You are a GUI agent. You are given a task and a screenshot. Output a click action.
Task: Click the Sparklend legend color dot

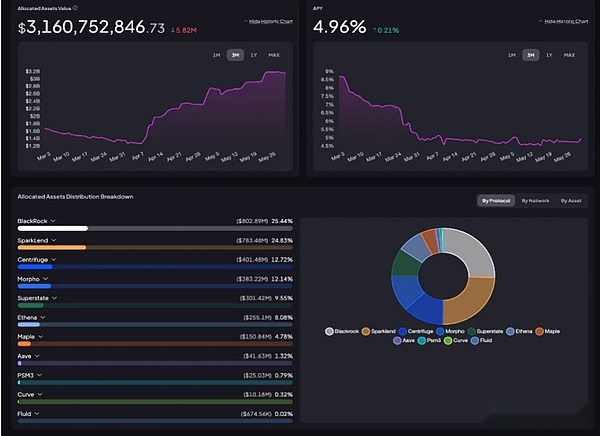tap(366, 331)
